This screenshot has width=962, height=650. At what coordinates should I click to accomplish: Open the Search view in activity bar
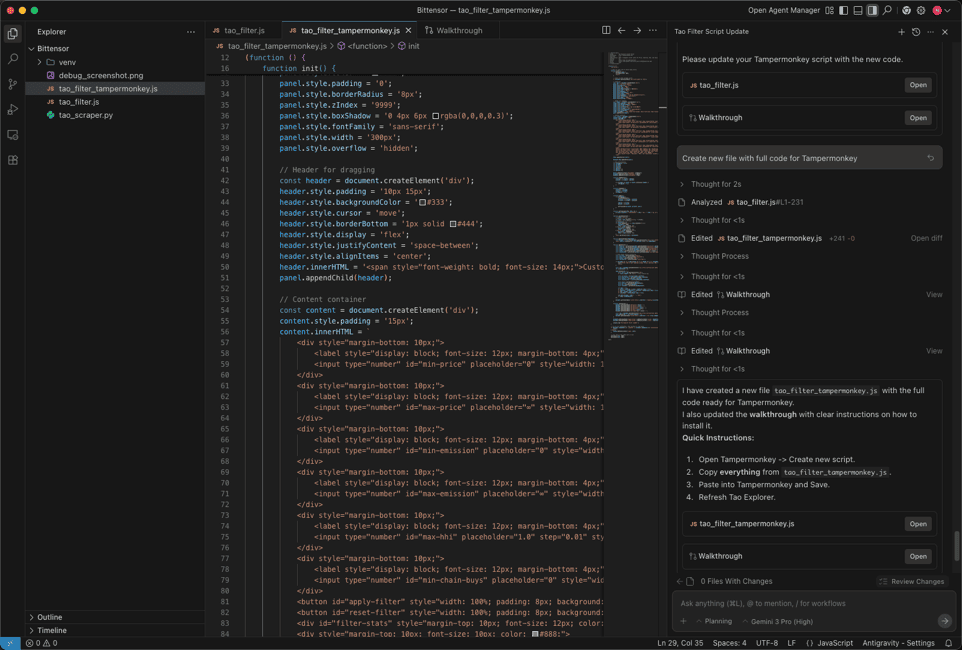click(13, 59)
